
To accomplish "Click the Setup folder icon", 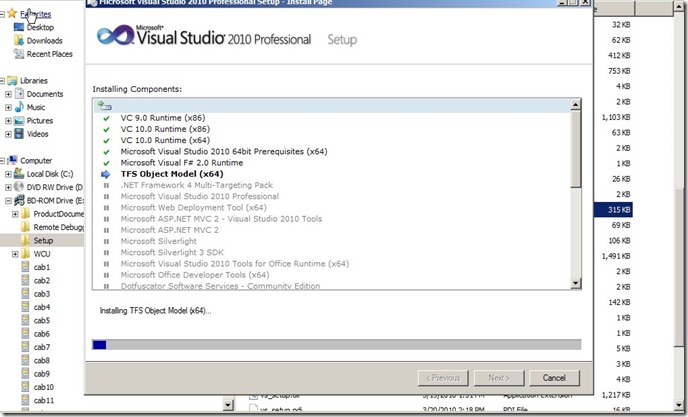I will tap(25, 240).
